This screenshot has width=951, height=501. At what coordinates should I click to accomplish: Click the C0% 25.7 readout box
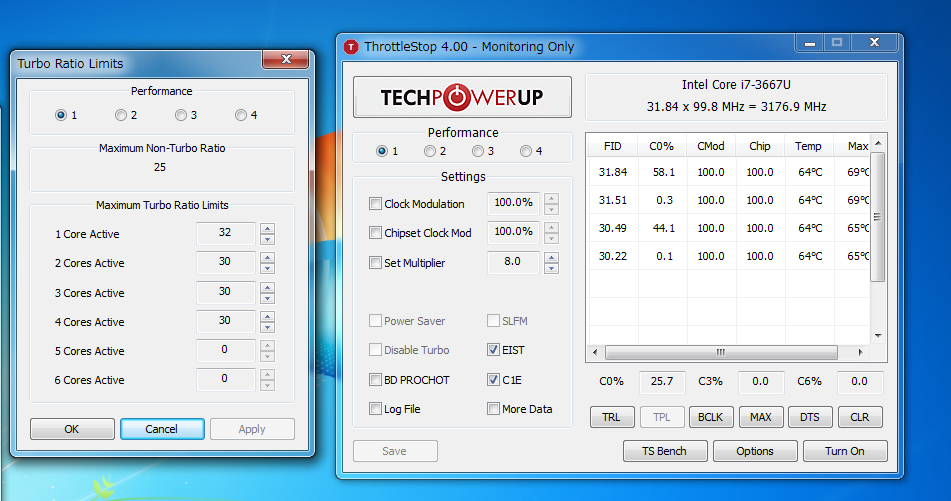(x=662, y=382)
